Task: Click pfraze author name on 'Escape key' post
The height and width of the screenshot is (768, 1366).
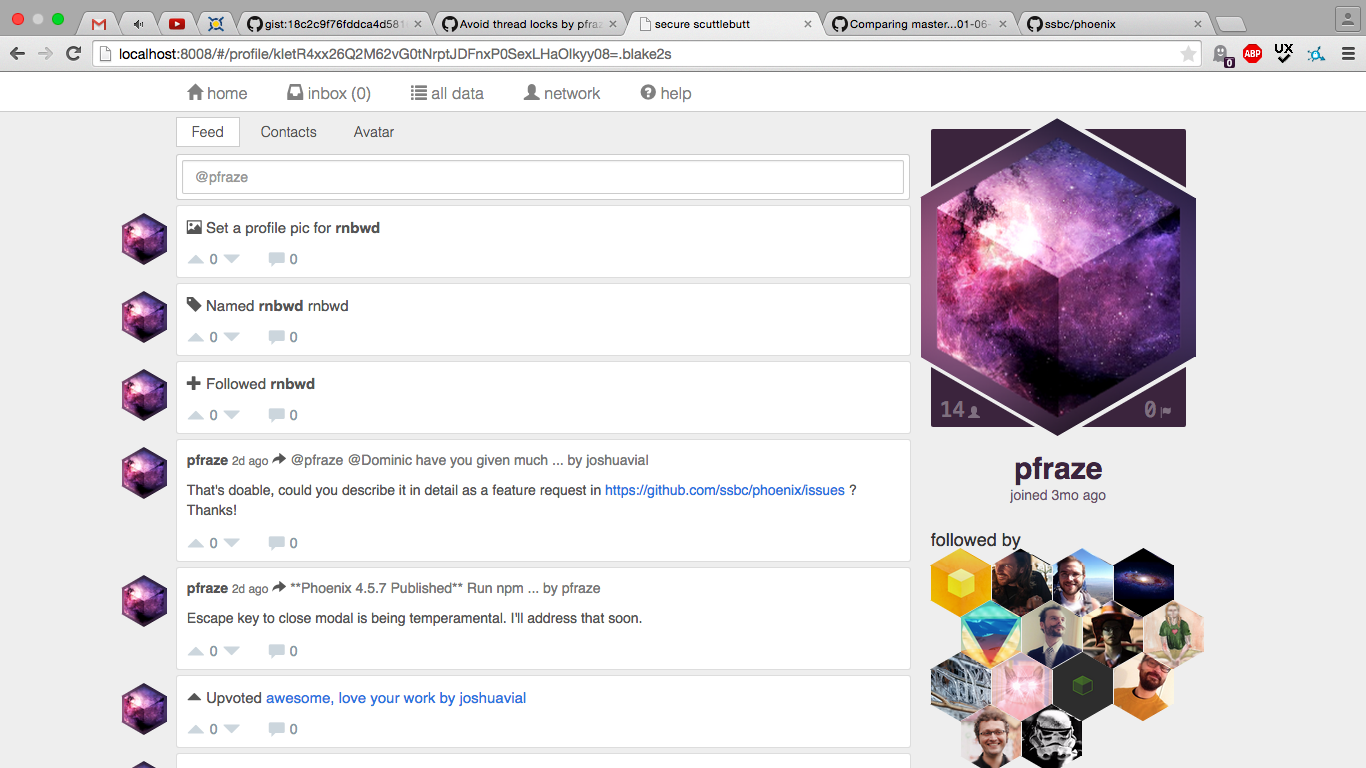Action: [207, 588]
